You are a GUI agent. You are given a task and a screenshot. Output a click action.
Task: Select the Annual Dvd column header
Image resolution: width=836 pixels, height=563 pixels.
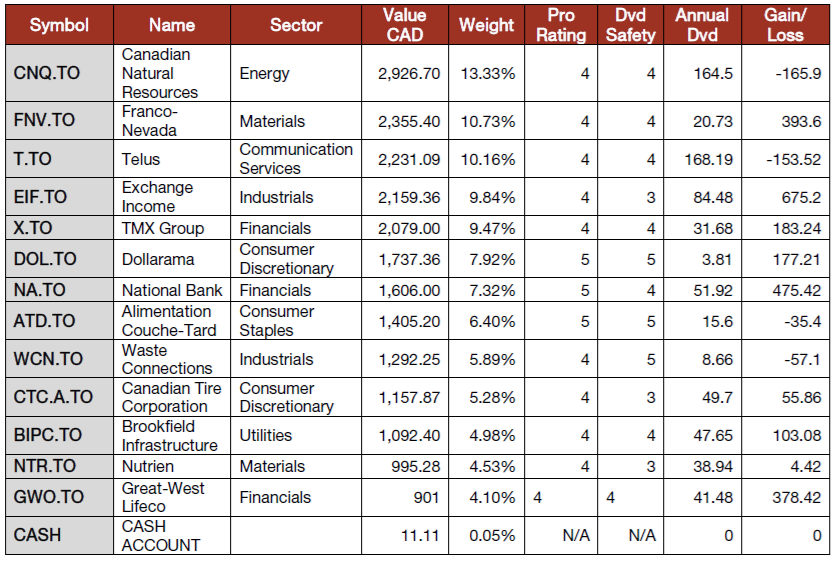[x=702, y=25]
